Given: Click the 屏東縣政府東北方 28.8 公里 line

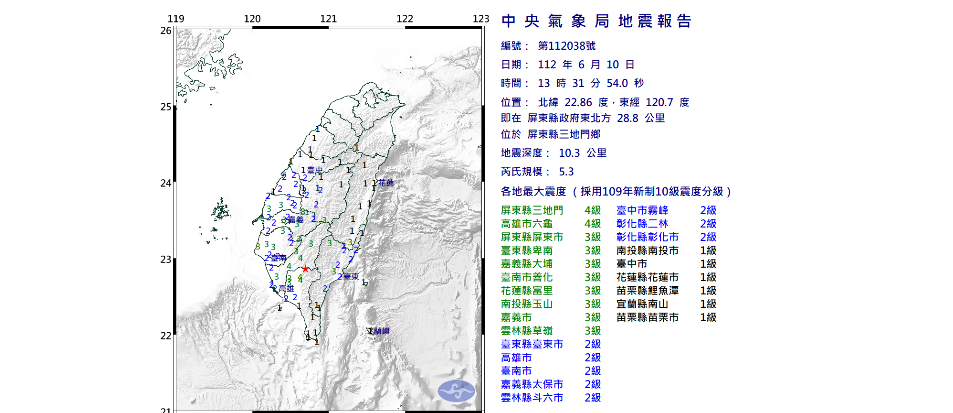Looking at the screenshot, I should 583,118.
